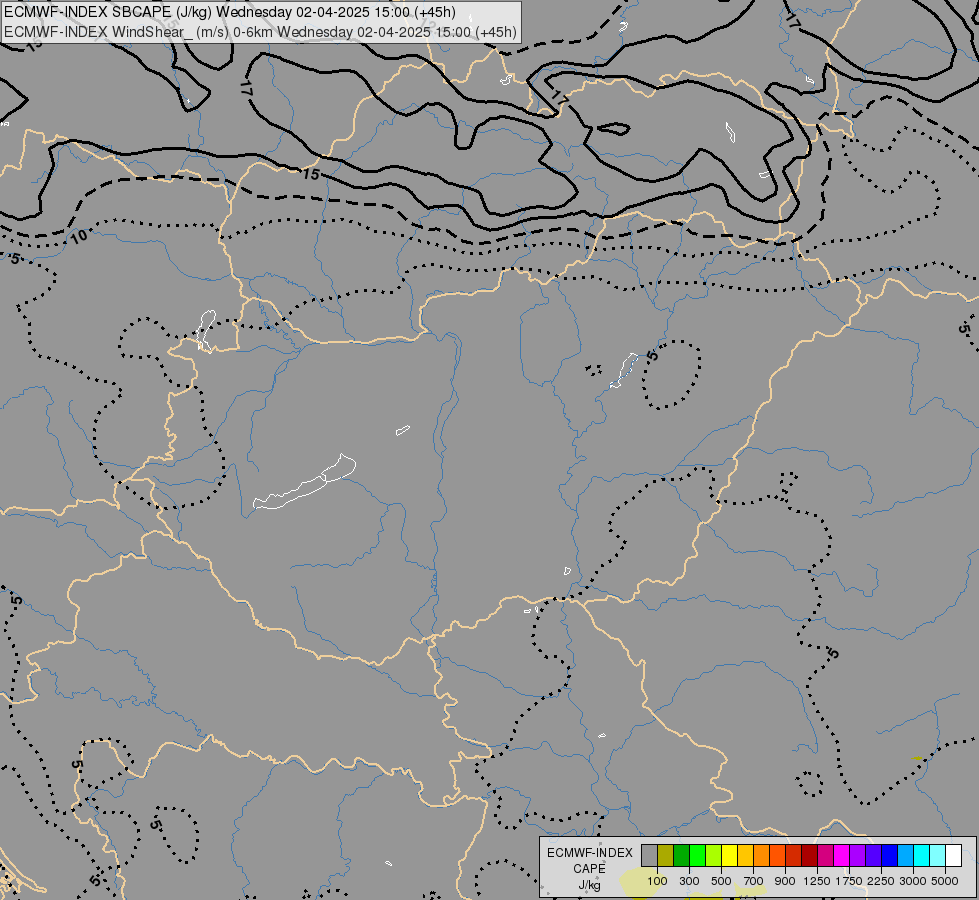Select the bright magenta legend swatch
This screenshot has height=900, width=979.
point(842,856)
